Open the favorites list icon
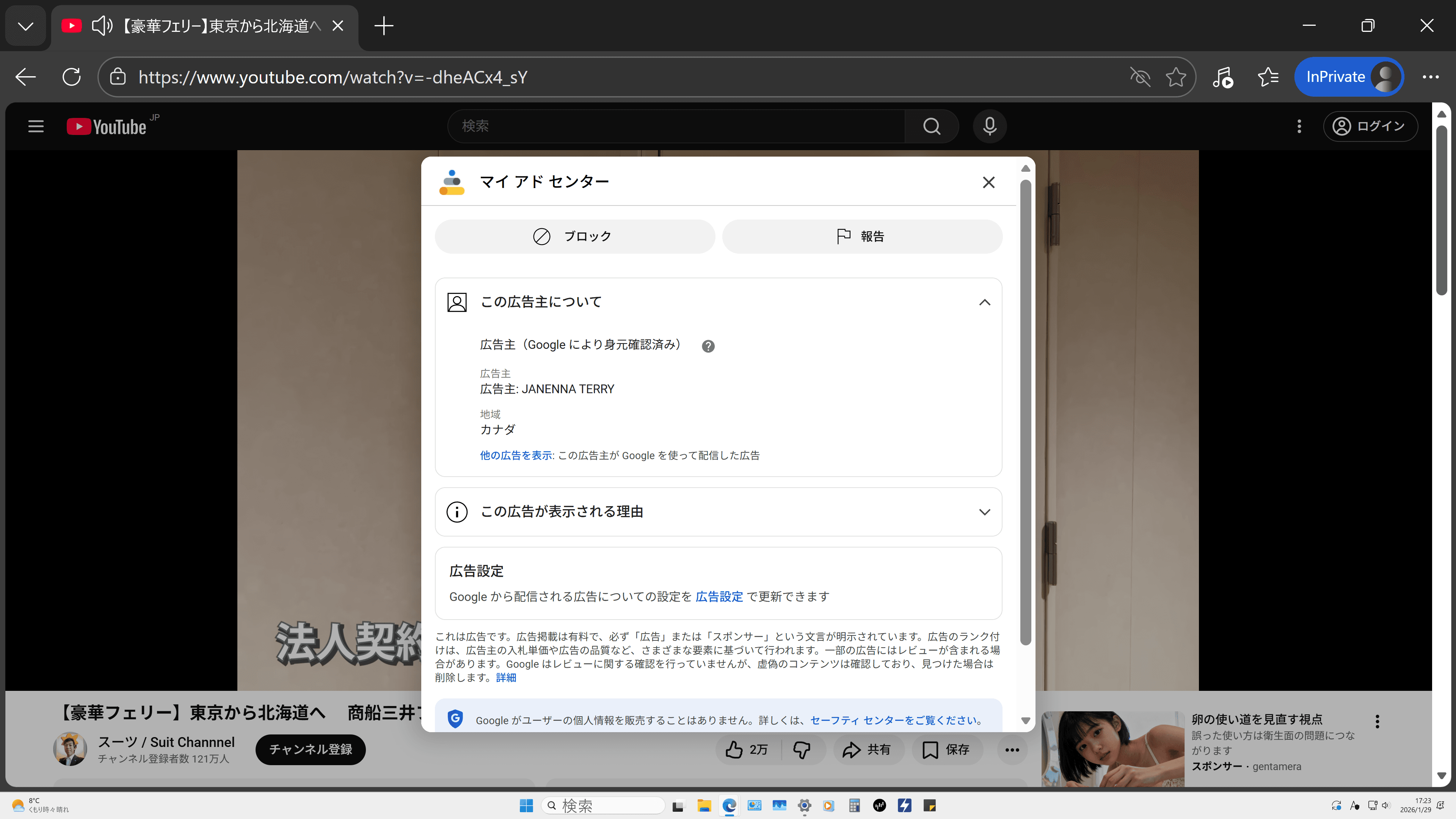This screenshot has width=1456, height=819. coord(1268,77)
